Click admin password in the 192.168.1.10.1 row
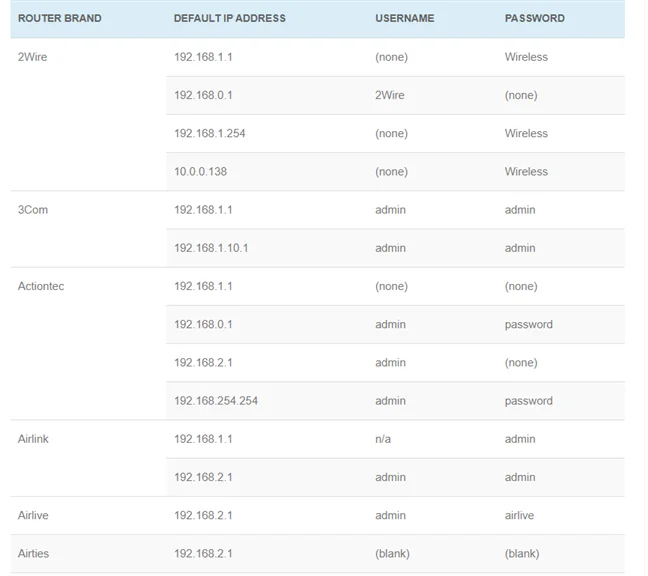The width and height of the screenshot is (648, 576). click(520, 248)
